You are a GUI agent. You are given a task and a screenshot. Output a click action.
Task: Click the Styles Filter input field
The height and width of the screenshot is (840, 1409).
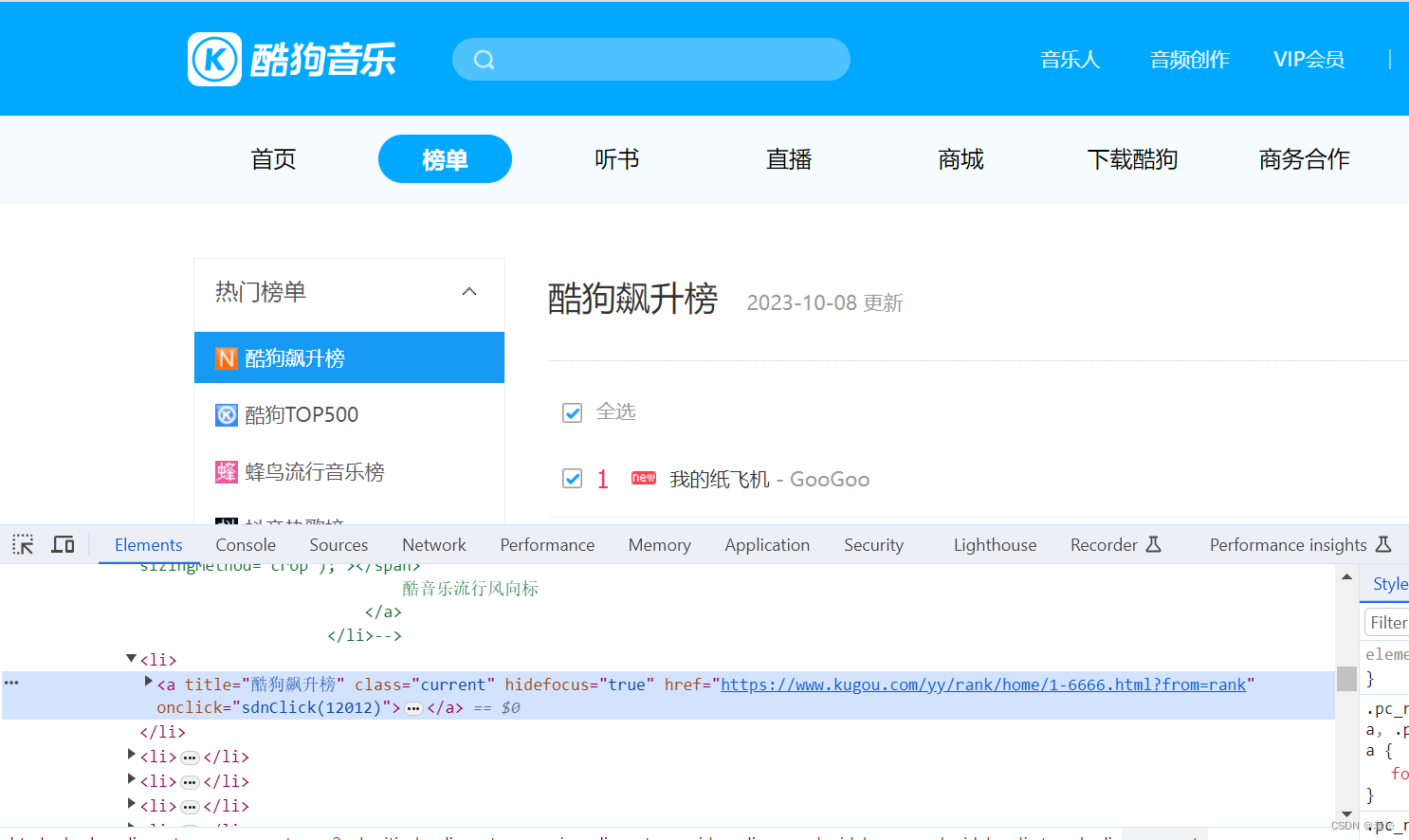tap(1388, 623)
